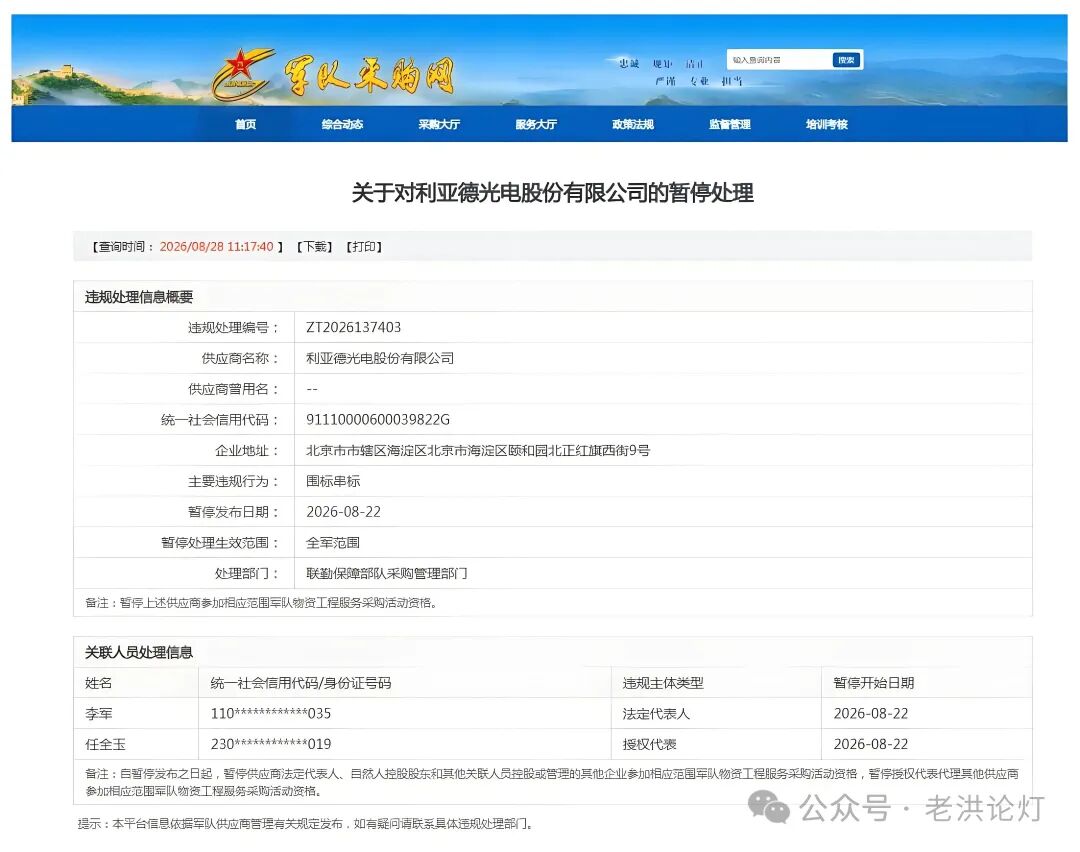Select the name 任全玉 in table
Image resolution: width=1080 pixels, height=852 pixels.
click(105, 744)
